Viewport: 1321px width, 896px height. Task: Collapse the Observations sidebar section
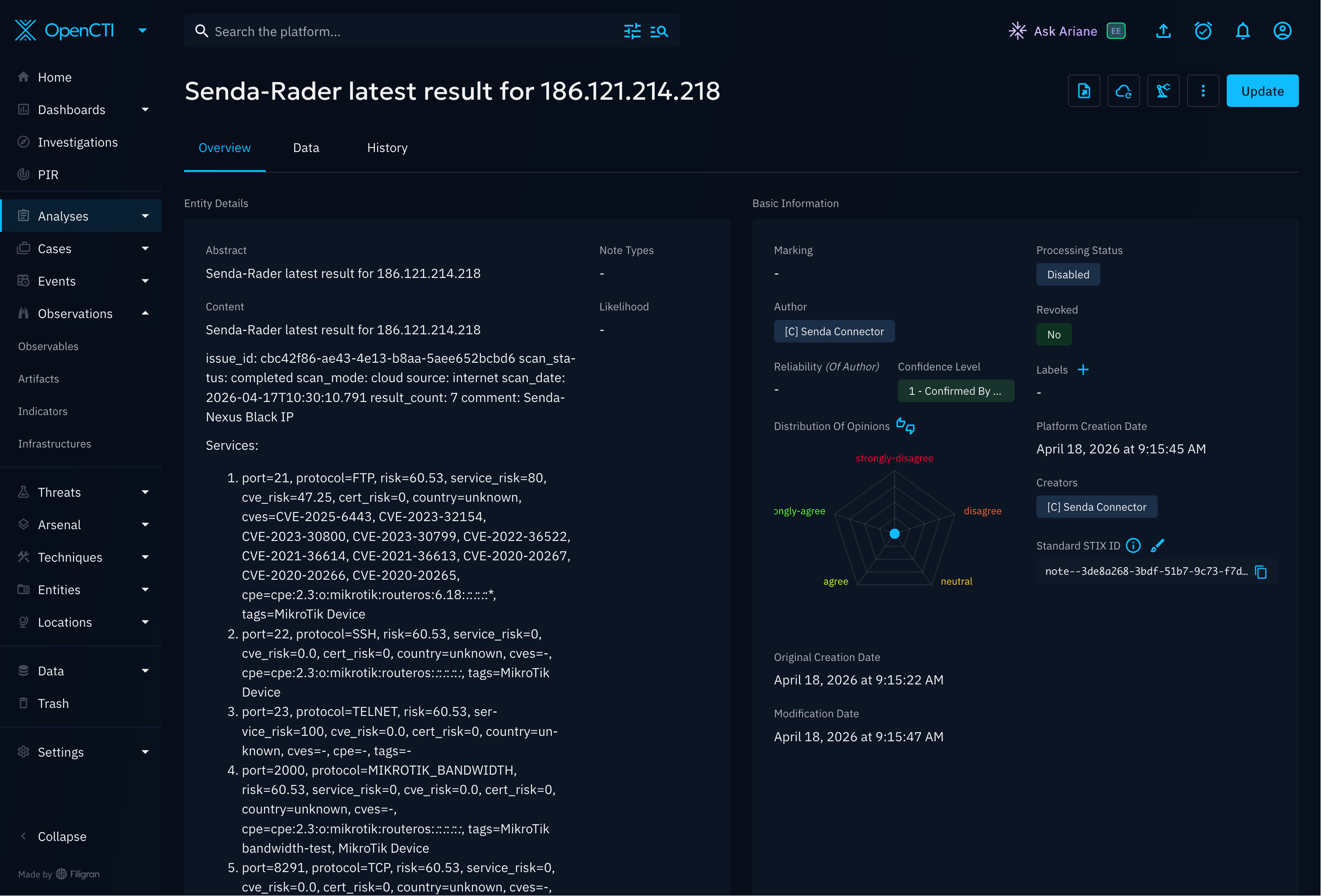(145, 314)
